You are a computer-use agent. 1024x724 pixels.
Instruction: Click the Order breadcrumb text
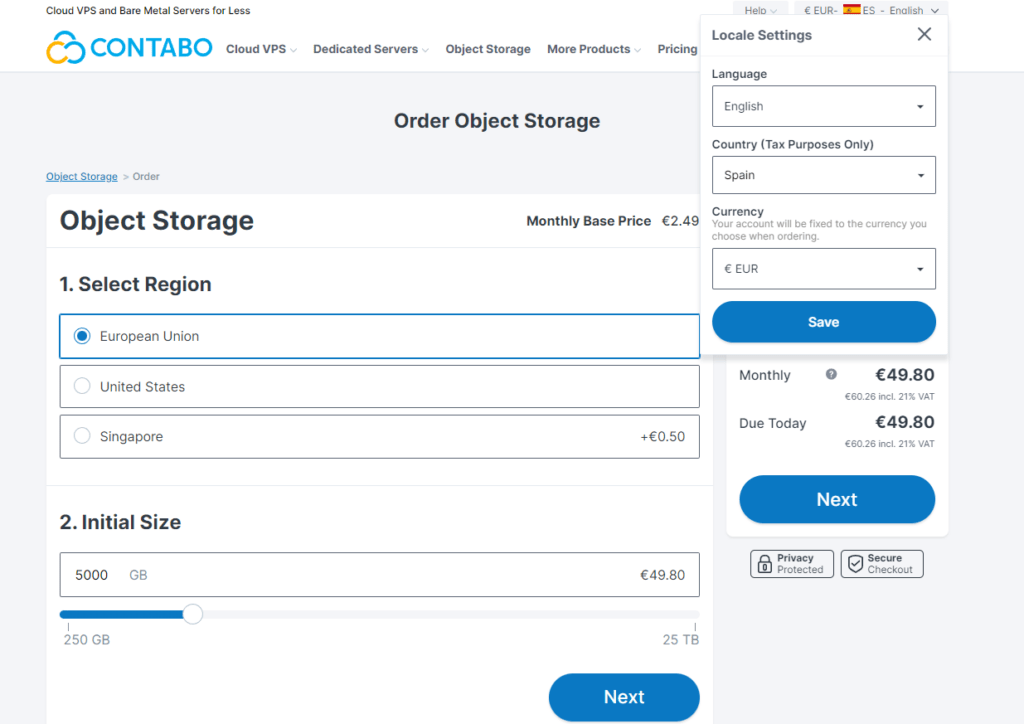click(x=146, y=176)
